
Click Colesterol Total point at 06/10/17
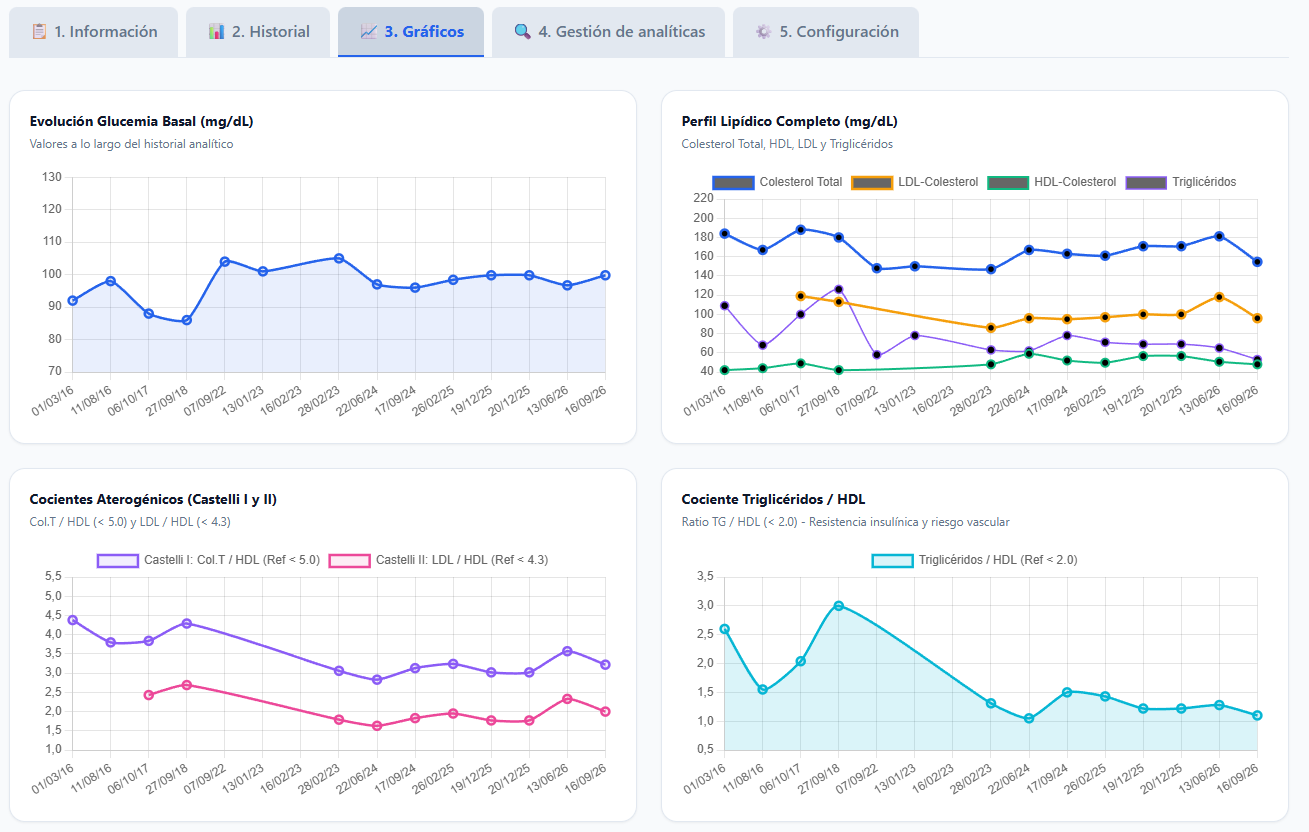pyautogui.click(x=800, y=229)
